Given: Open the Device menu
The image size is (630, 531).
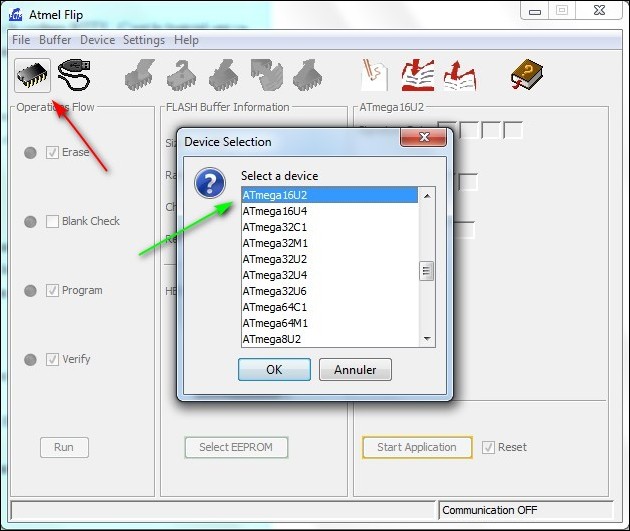Looking at the screenshot, I should point(98,40).
